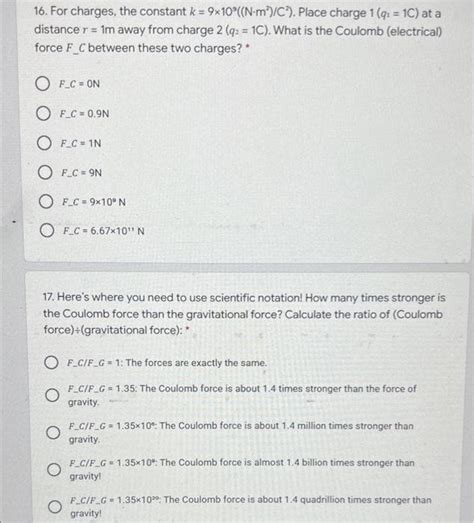Image resolution: width=474 pixels, height=523 pixels.
Task: Select the F_C = 0N radio button
Action: (x=42, y=84)
